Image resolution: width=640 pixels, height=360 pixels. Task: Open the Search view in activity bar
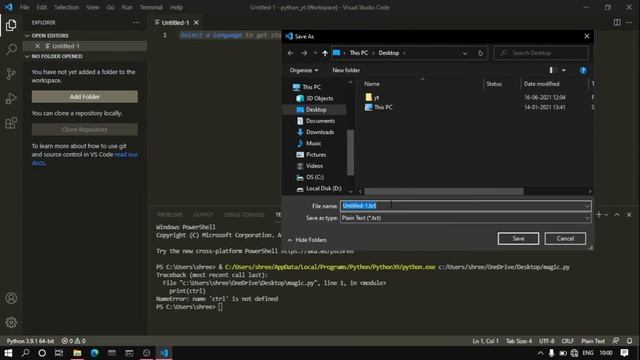point(11,49)
